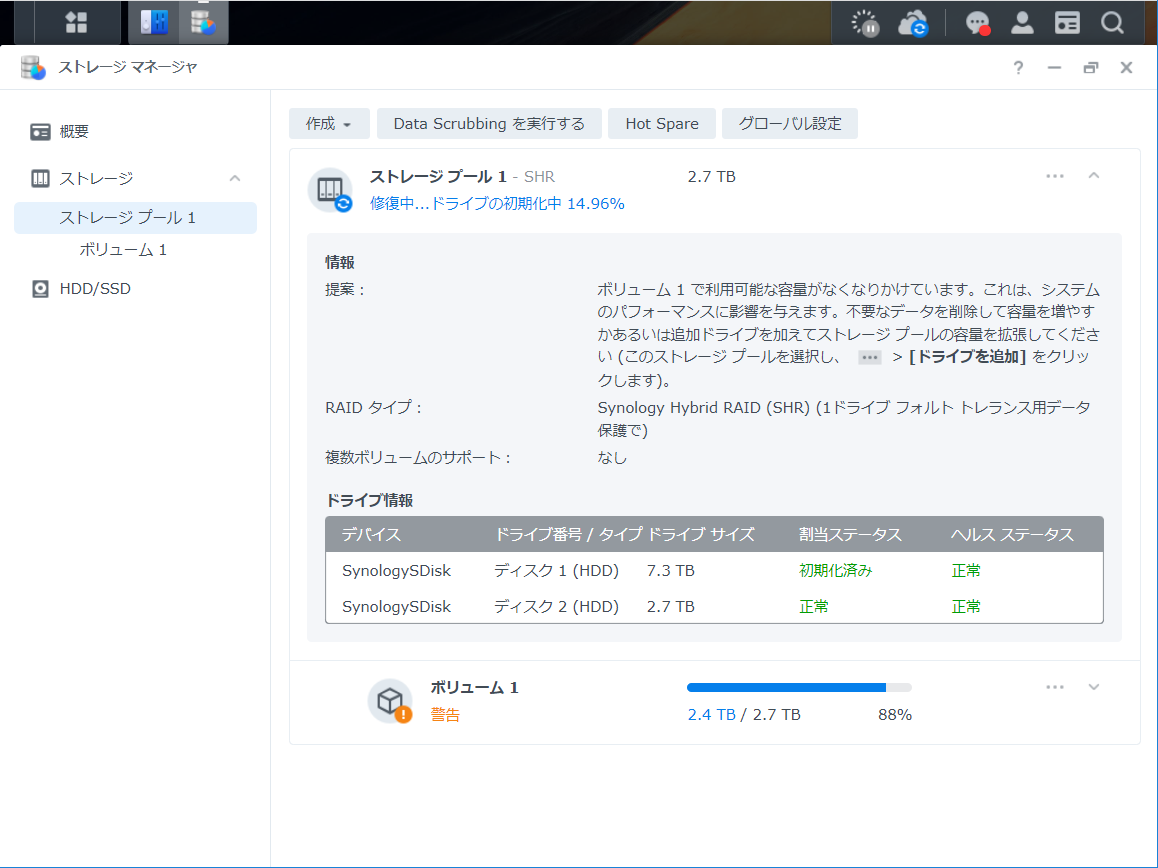Viewport: 1158px width, 868px height.
Task: Select ボリューム 1 in the sidebar
Action: 123,250
